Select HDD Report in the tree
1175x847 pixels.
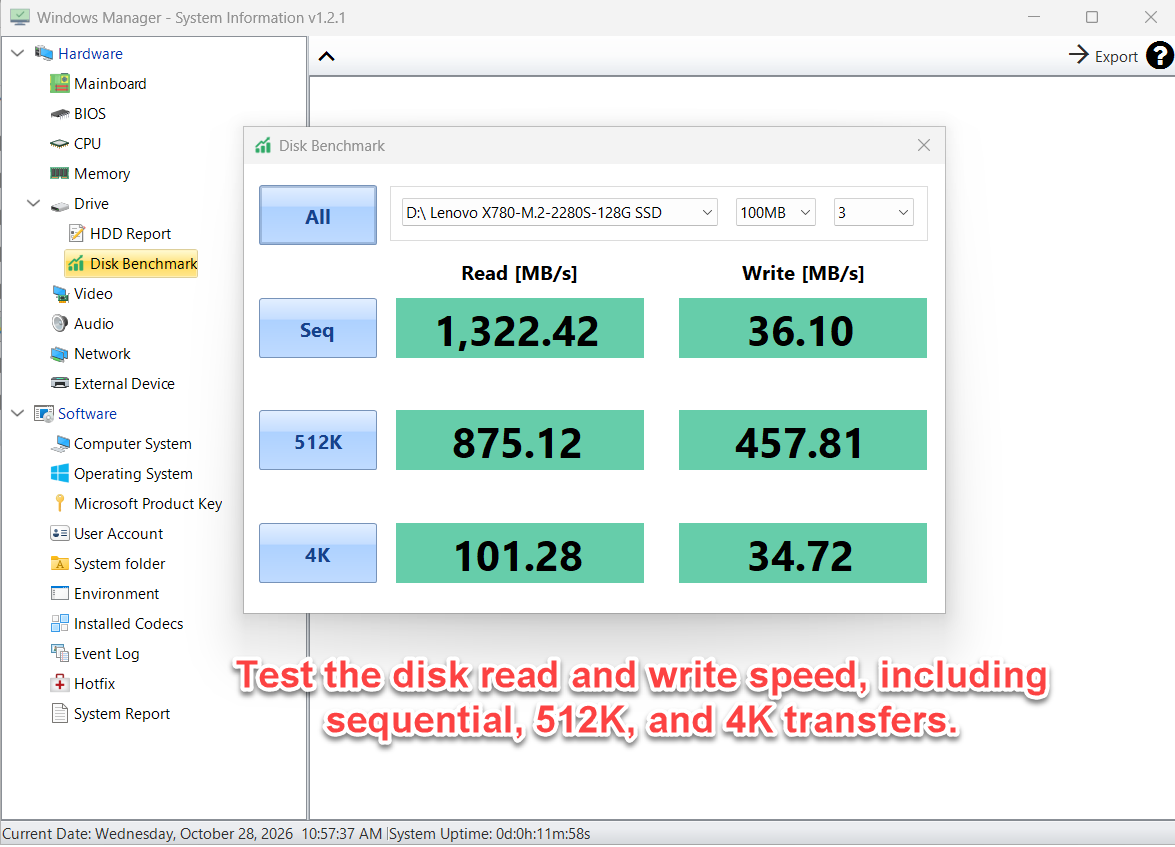130,233
